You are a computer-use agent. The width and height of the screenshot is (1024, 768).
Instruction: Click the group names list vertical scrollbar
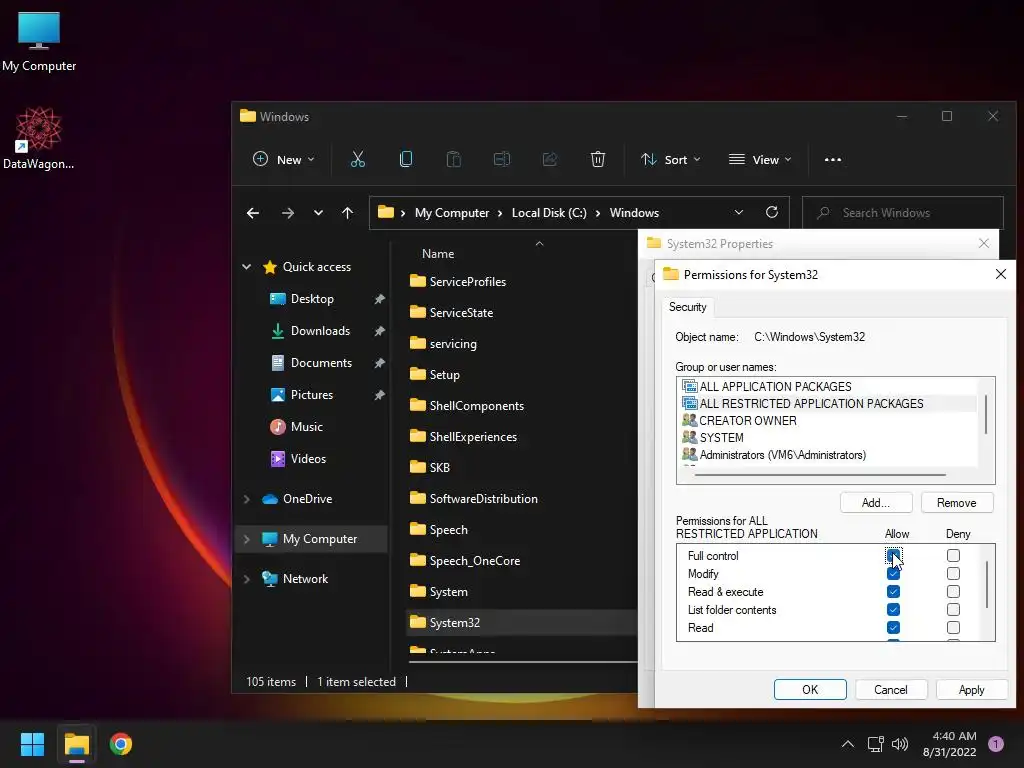point(985,414)
